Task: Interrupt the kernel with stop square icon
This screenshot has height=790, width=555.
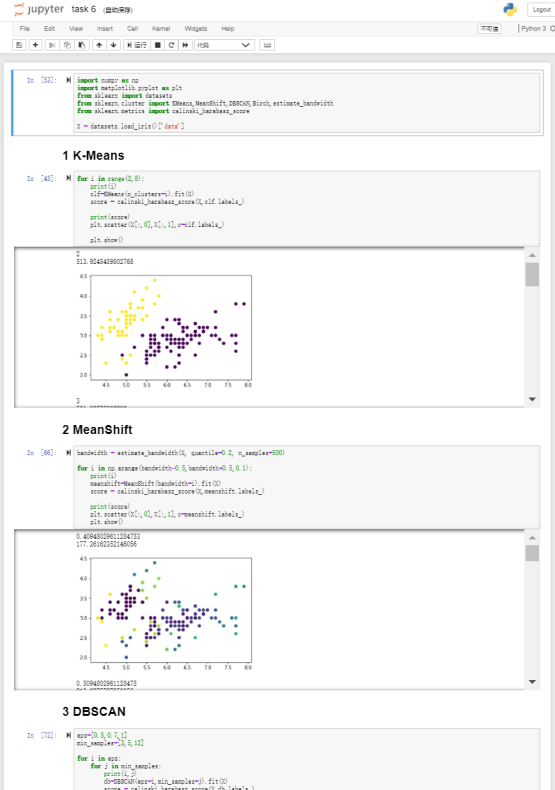Action: [158, 45]
